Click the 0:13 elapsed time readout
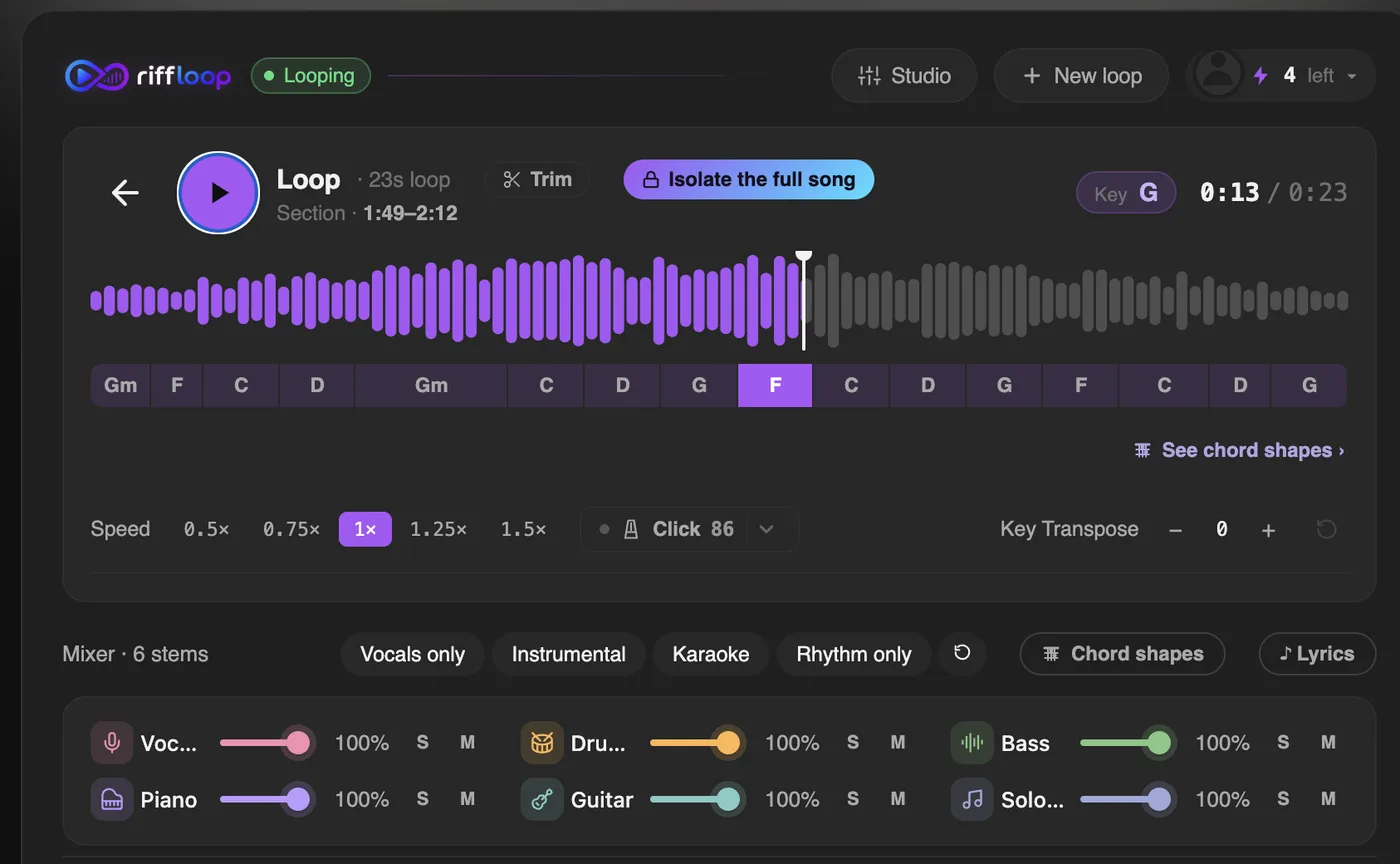 1229,192
